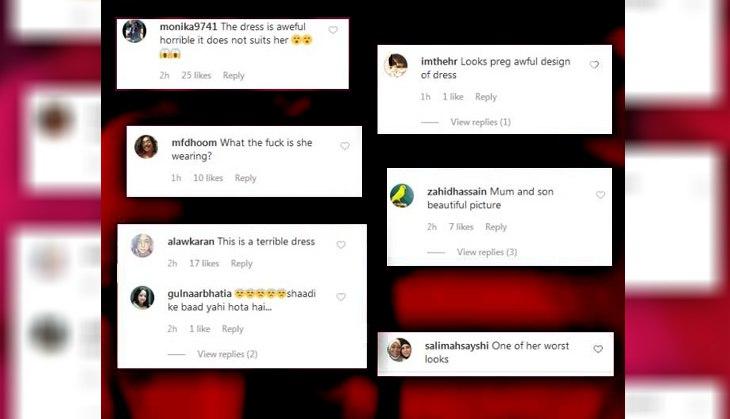
Task: Reply to monika9741's comment
Action: point(234,75)
